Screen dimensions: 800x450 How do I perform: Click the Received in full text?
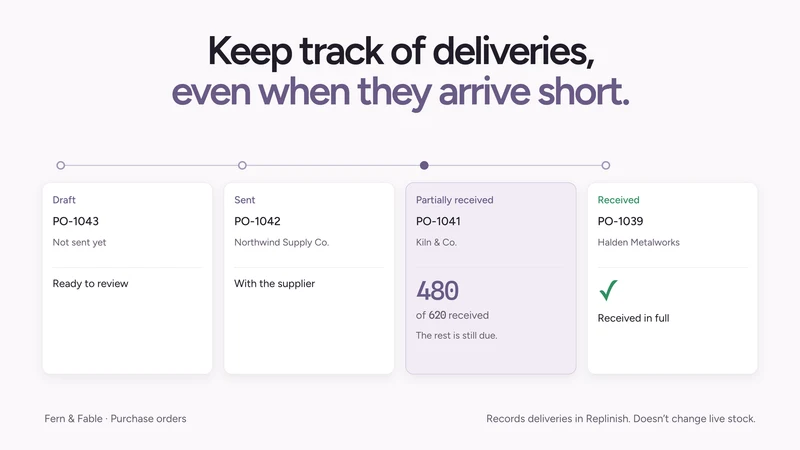coord(633,318)
